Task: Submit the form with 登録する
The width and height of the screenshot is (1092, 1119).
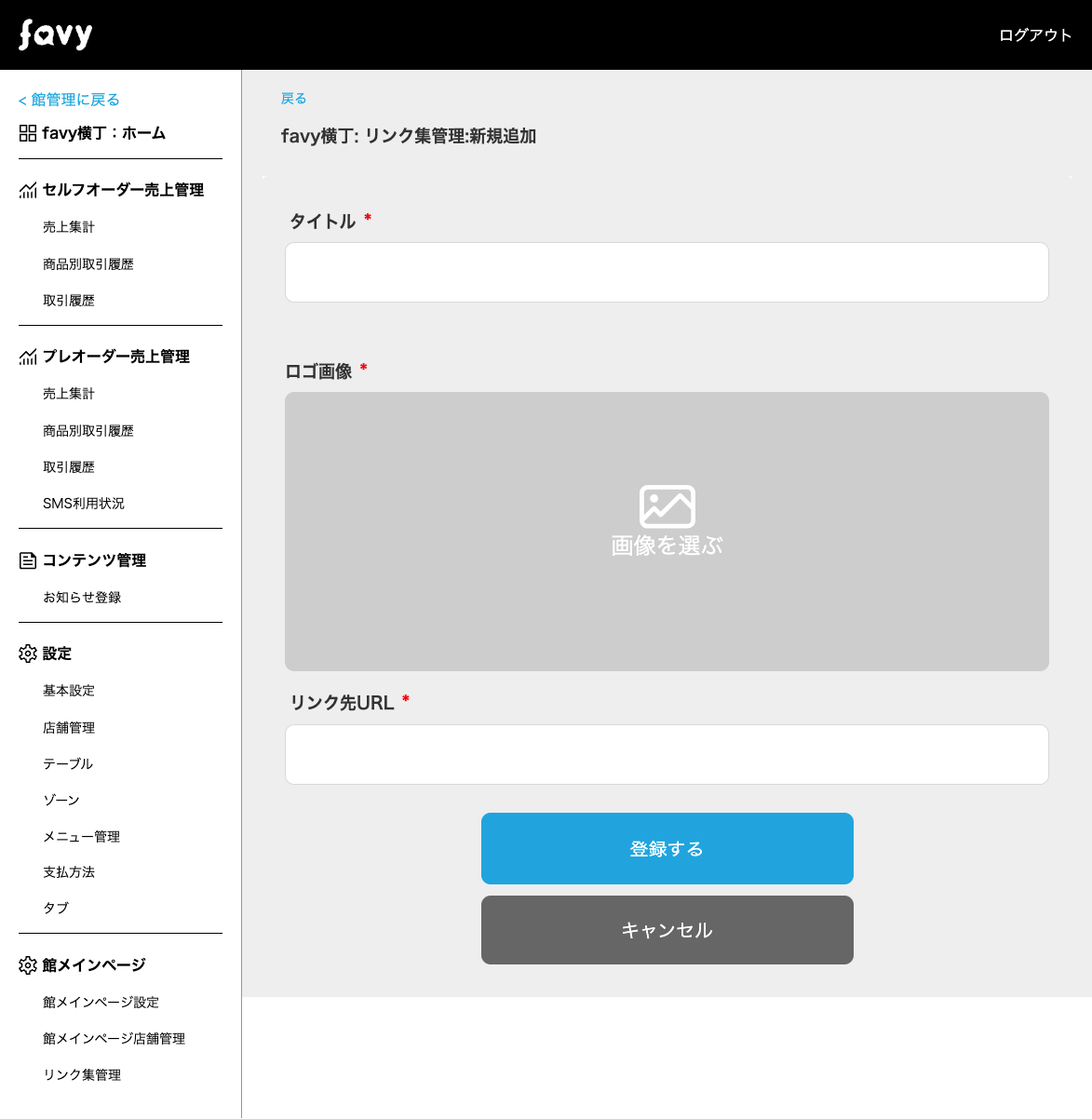Action: [667, 849]
